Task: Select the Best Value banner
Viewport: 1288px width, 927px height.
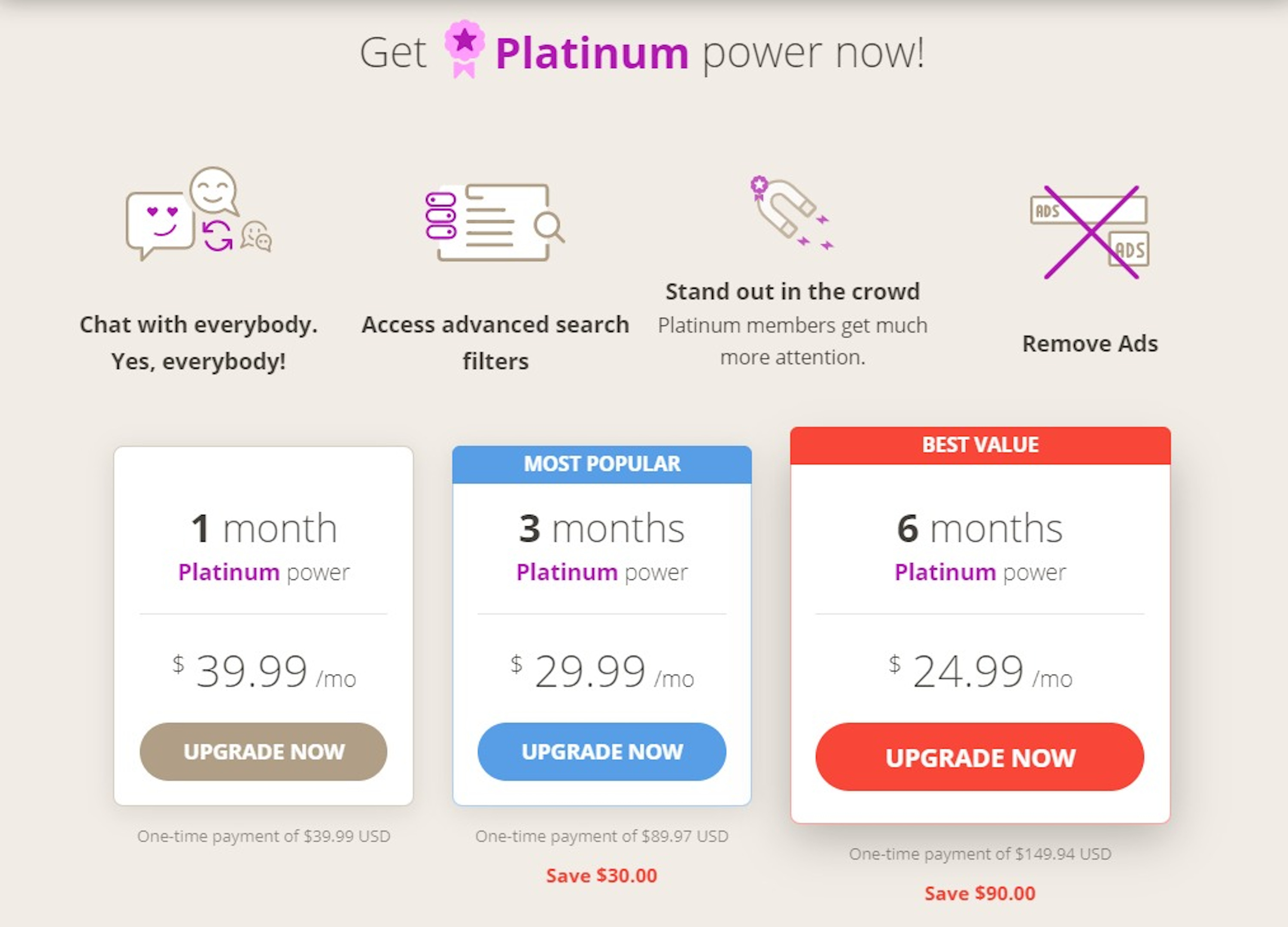Action: point(980,445)
